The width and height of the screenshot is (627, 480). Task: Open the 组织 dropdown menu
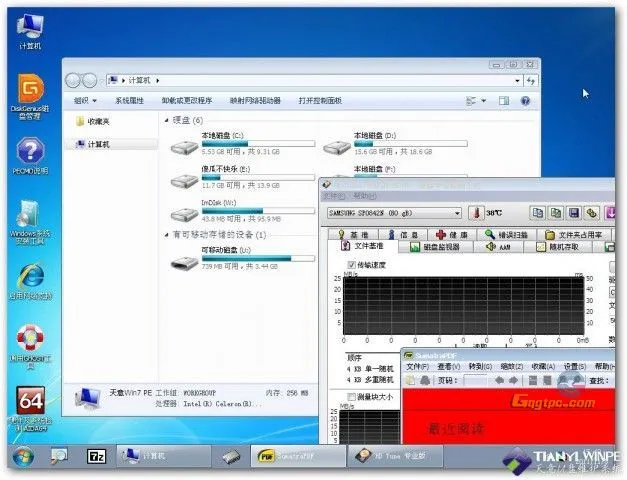[85, 100]
